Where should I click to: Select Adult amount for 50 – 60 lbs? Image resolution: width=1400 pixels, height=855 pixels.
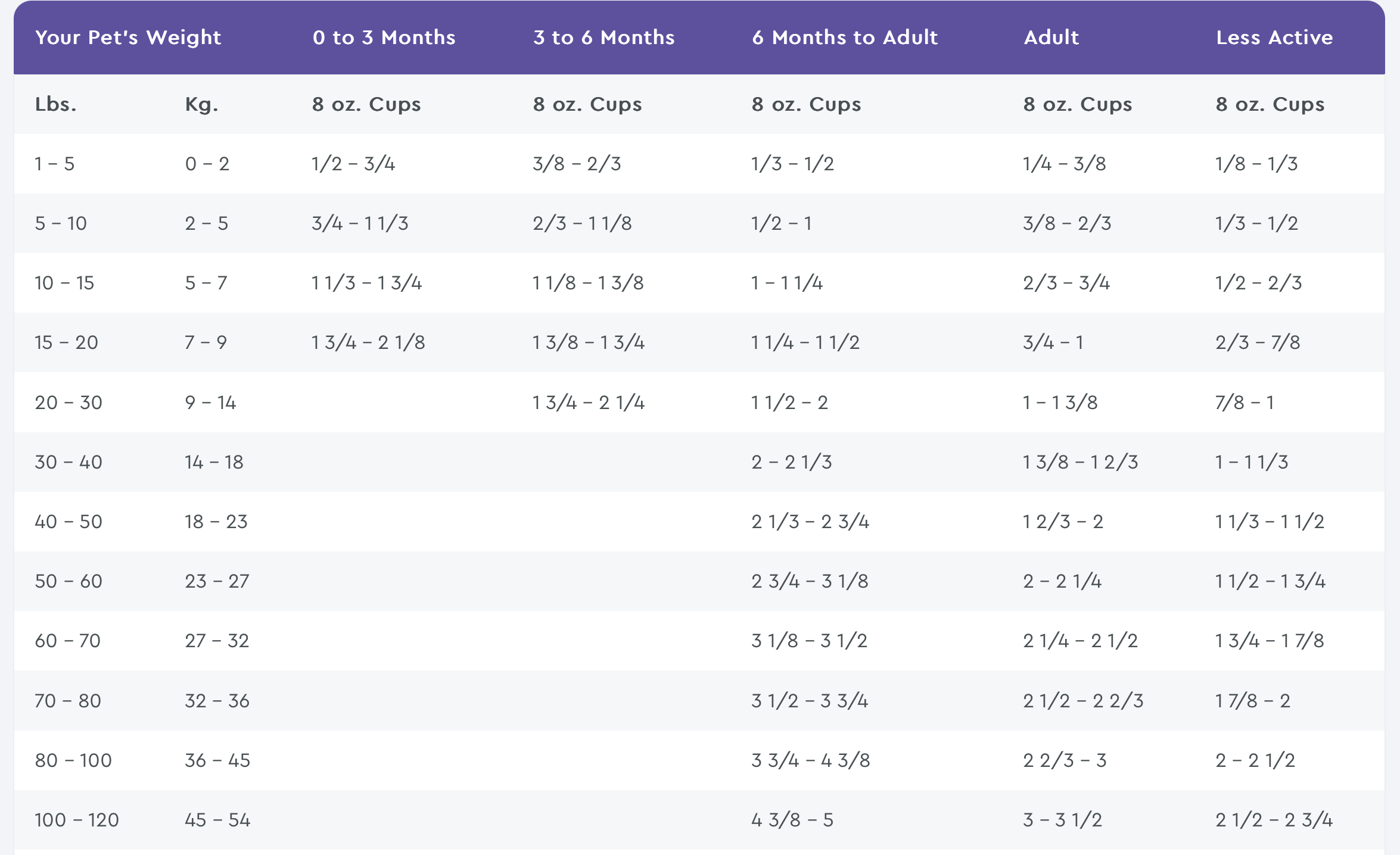click(1062, 581)
